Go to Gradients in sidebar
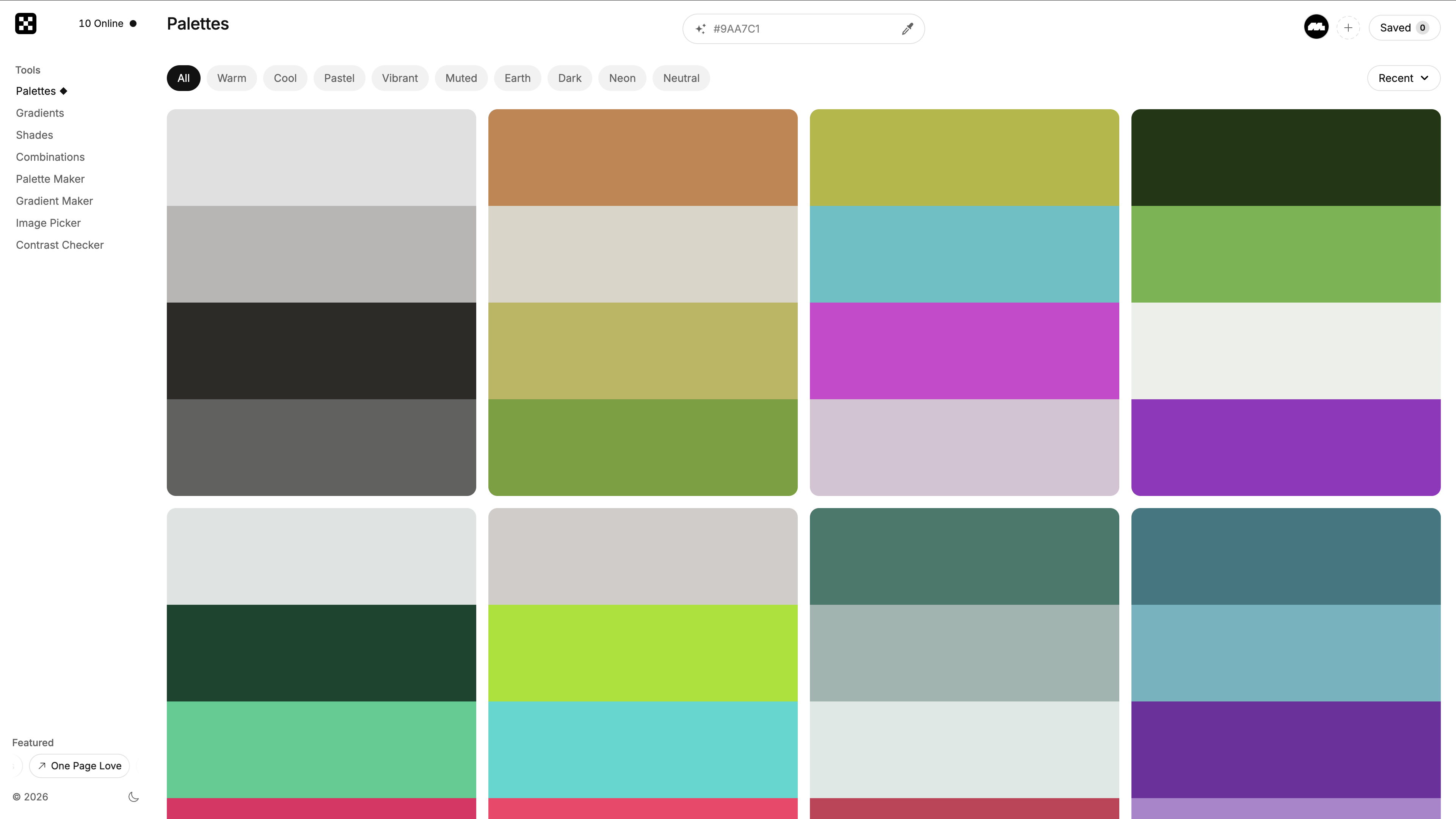Screen dimensions: 1456x819 (x=39, y=113)
